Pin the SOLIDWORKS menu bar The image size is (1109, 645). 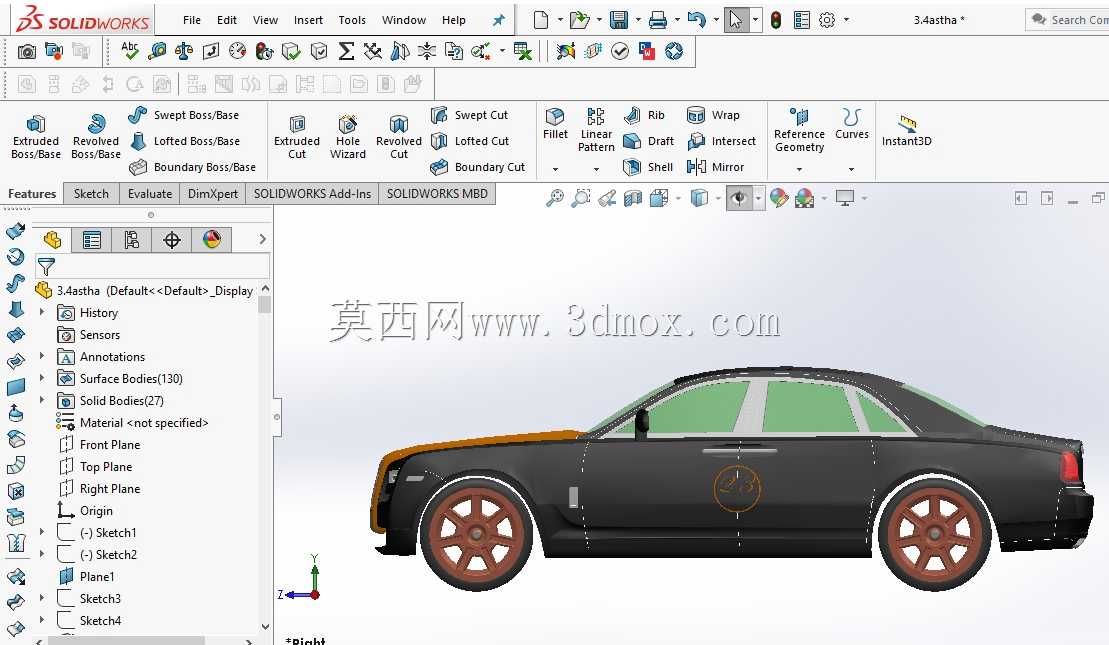499,20
